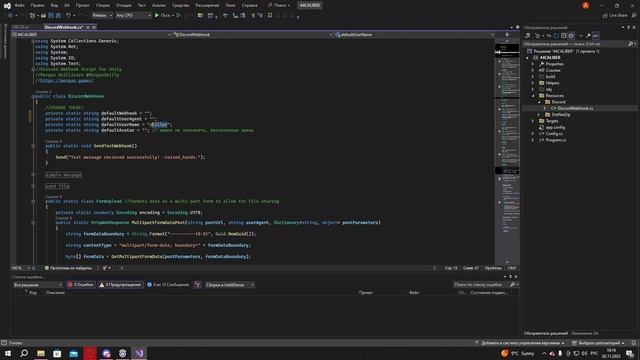
Task: Expand the Properties node in Solution Explorer
Action: [533, 64]
